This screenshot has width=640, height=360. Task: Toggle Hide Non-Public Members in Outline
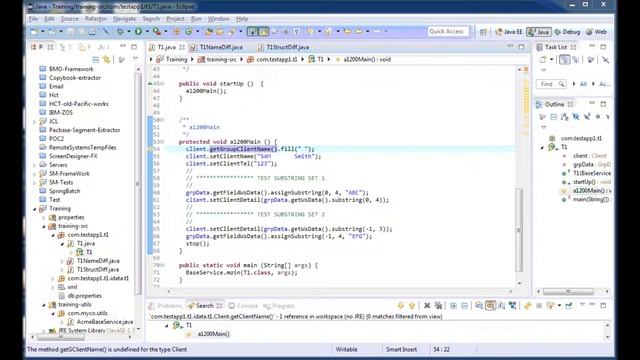tap(598, 117)
